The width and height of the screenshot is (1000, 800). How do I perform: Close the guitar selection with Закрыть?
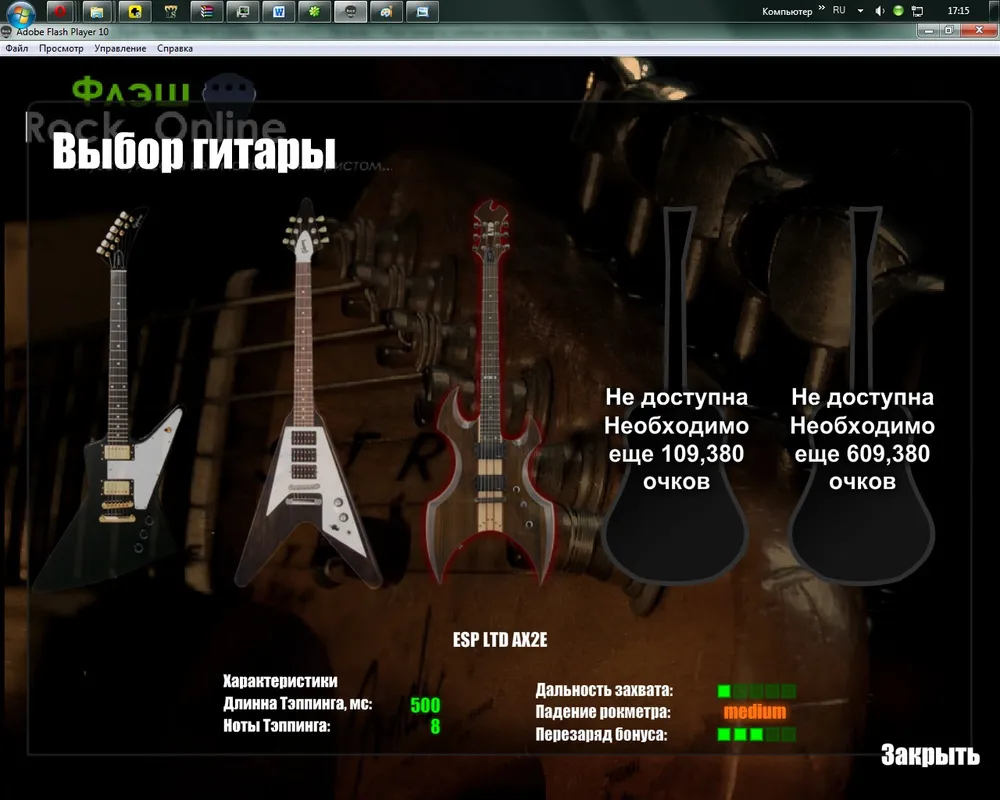[930, 755]
